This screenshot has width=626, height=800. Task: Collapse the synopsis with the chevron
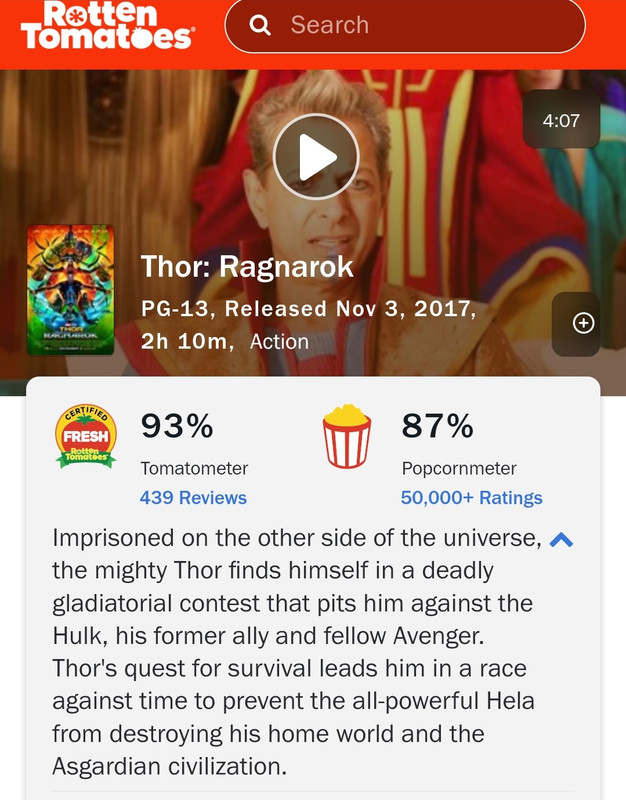[x=561, y=539]
